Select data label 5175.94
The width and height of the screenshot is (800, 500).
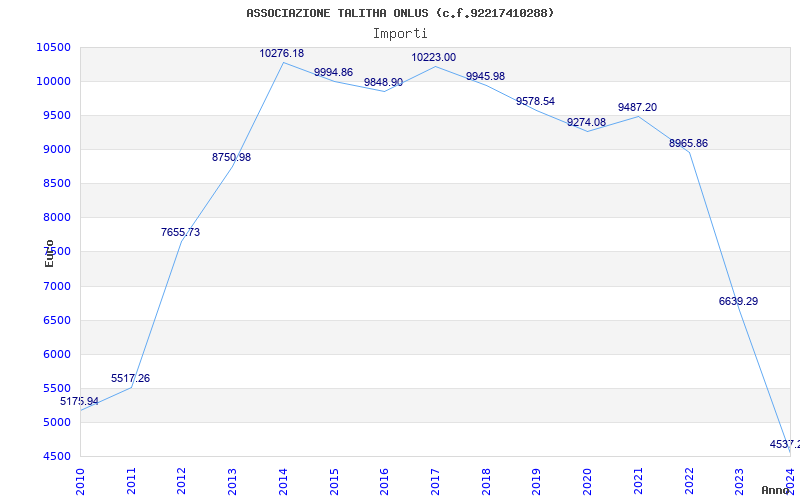tap(80, 402)
